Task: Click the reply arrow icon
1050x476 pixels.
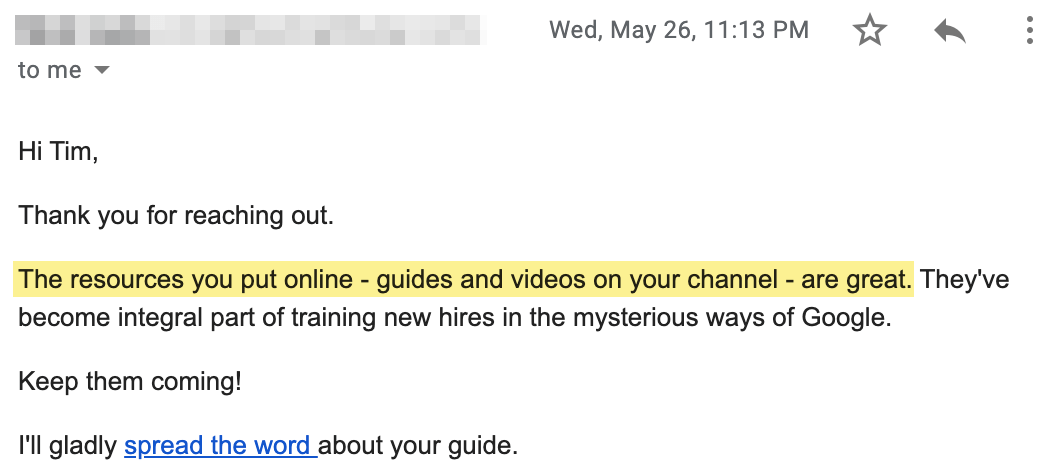Action: click(949, 31)
